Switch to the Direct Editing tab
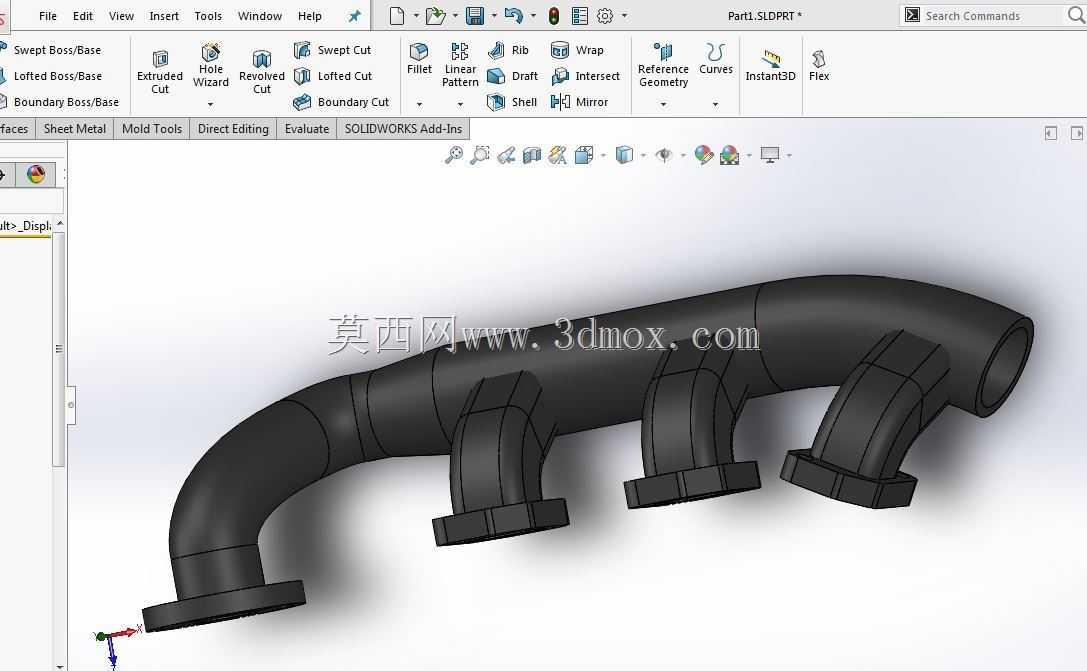Screen dimensions: 1087x671 (233, 129)
